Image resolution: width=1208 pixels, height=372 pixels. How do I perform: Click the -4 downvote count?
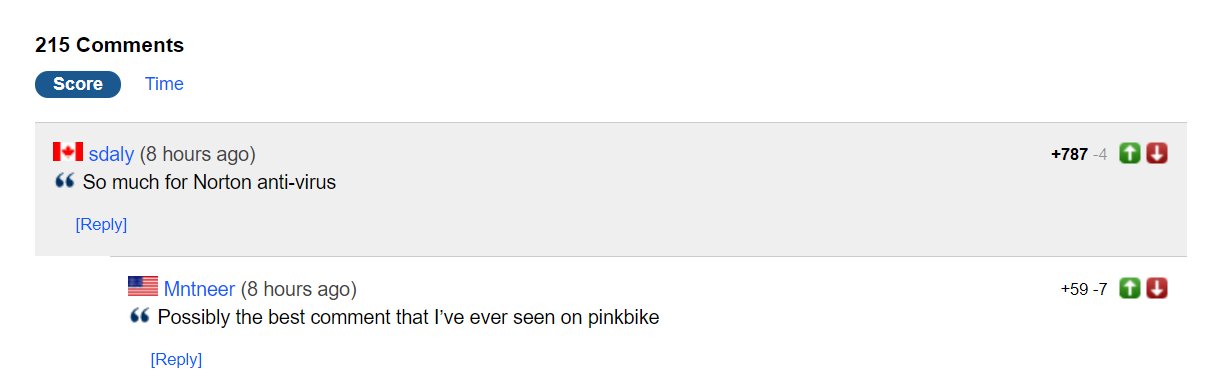click(1100, 154)
